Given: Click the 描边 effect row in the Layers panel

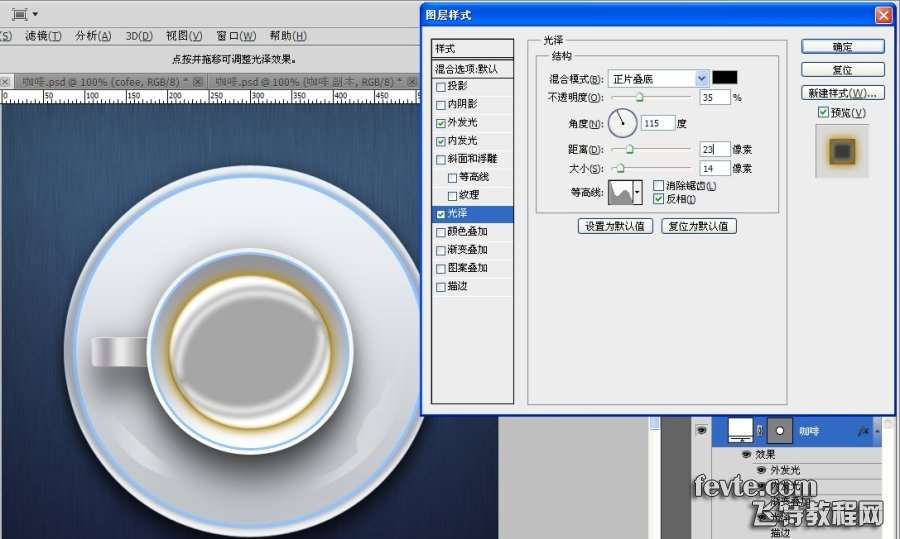Looking at the screenshot, I should [780, 532].
